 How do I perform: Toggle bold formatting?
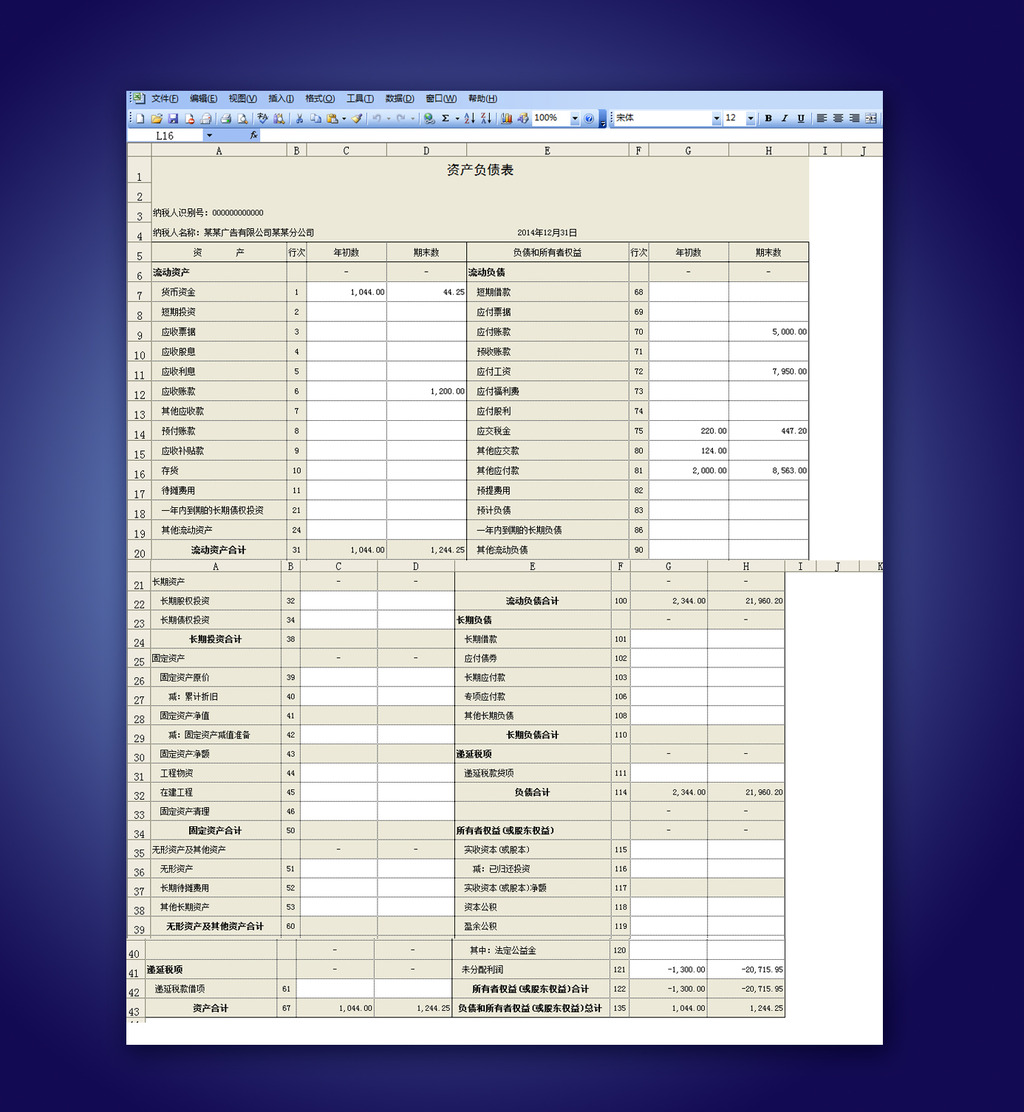768,118
